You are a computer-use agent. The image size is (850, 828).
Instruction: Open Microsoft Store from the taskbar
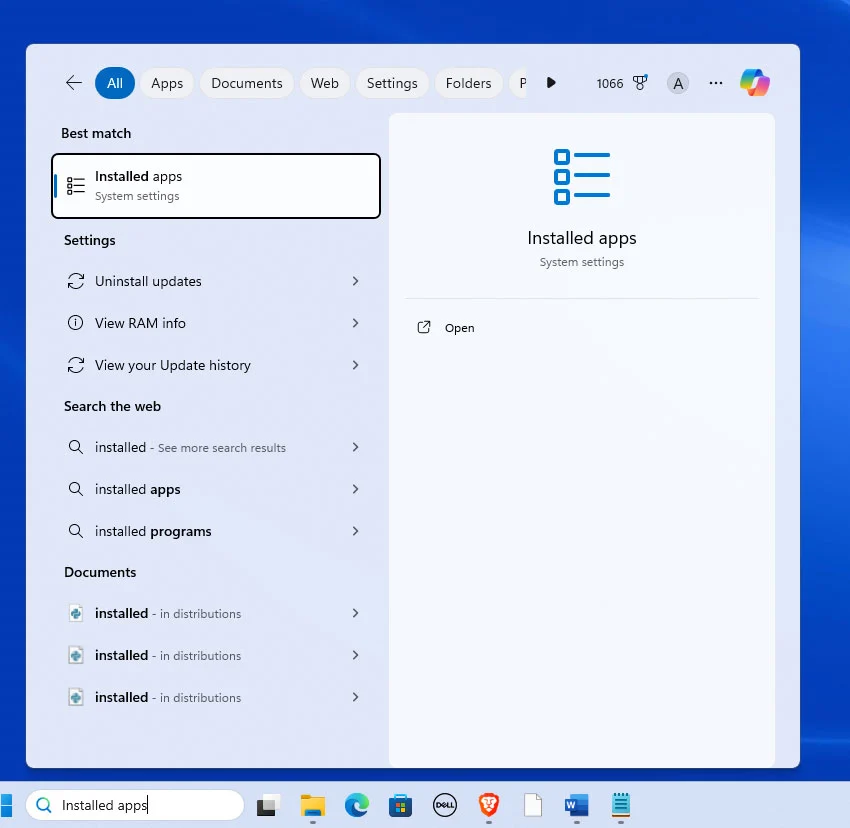click(401, 805)
